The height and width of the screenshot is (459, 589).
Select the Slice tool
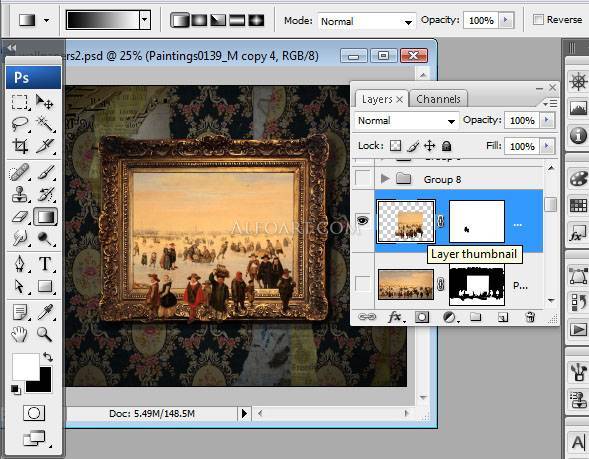[x=45, y=146]
